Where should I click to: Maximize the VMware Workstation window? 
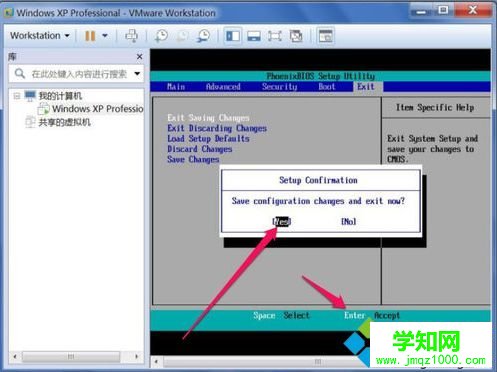tap(443, 11)
